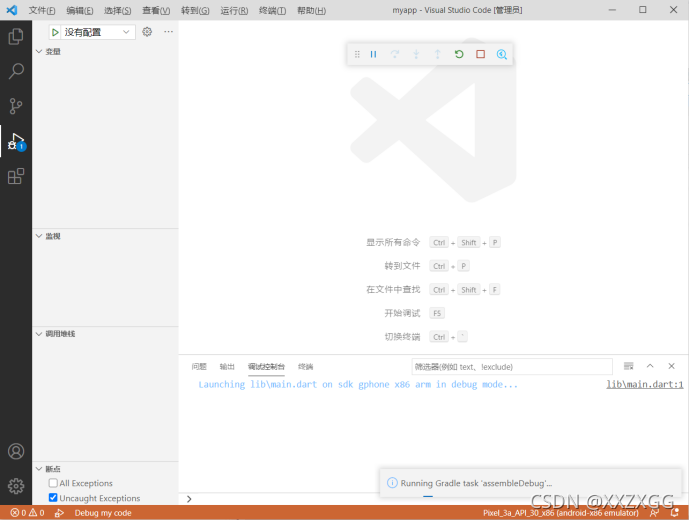Click the Step Into debug button

[x=416, y=54]
